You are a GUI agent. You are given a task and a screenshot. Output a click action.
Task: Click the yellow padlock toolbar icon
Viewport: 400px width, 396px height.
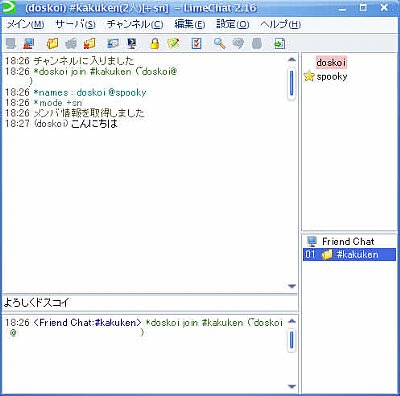(x=154, y=43)
